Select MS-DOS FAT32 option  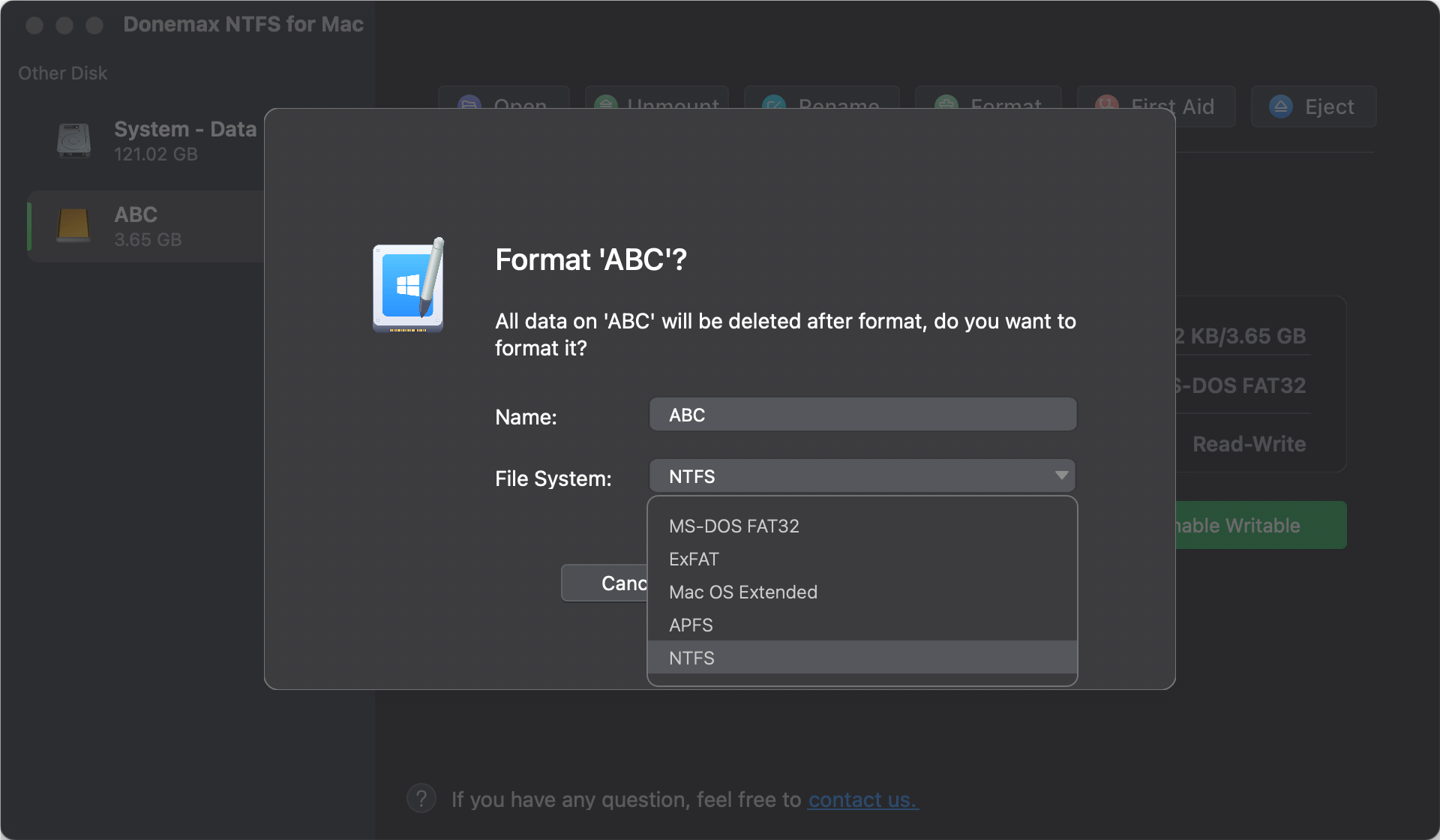(734, 526)
